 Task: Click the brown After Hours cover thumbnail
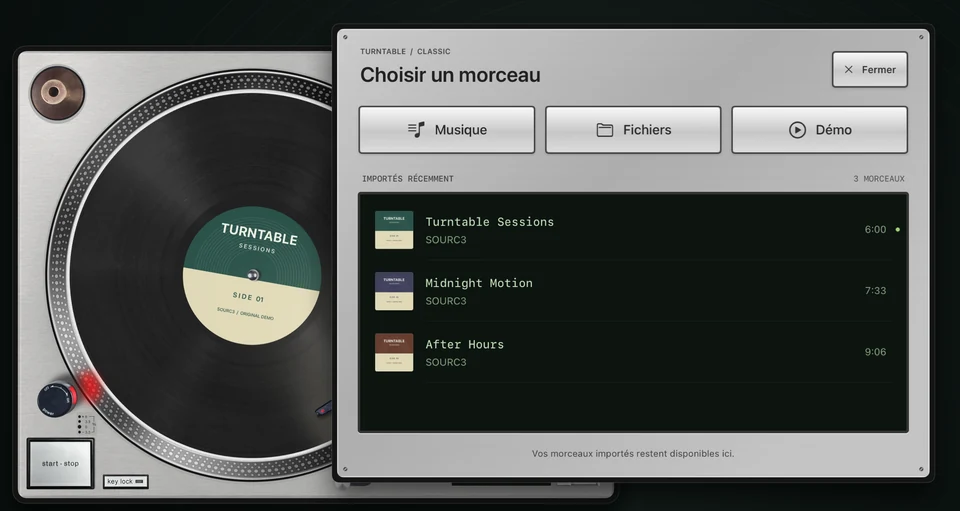pos(394,352)
